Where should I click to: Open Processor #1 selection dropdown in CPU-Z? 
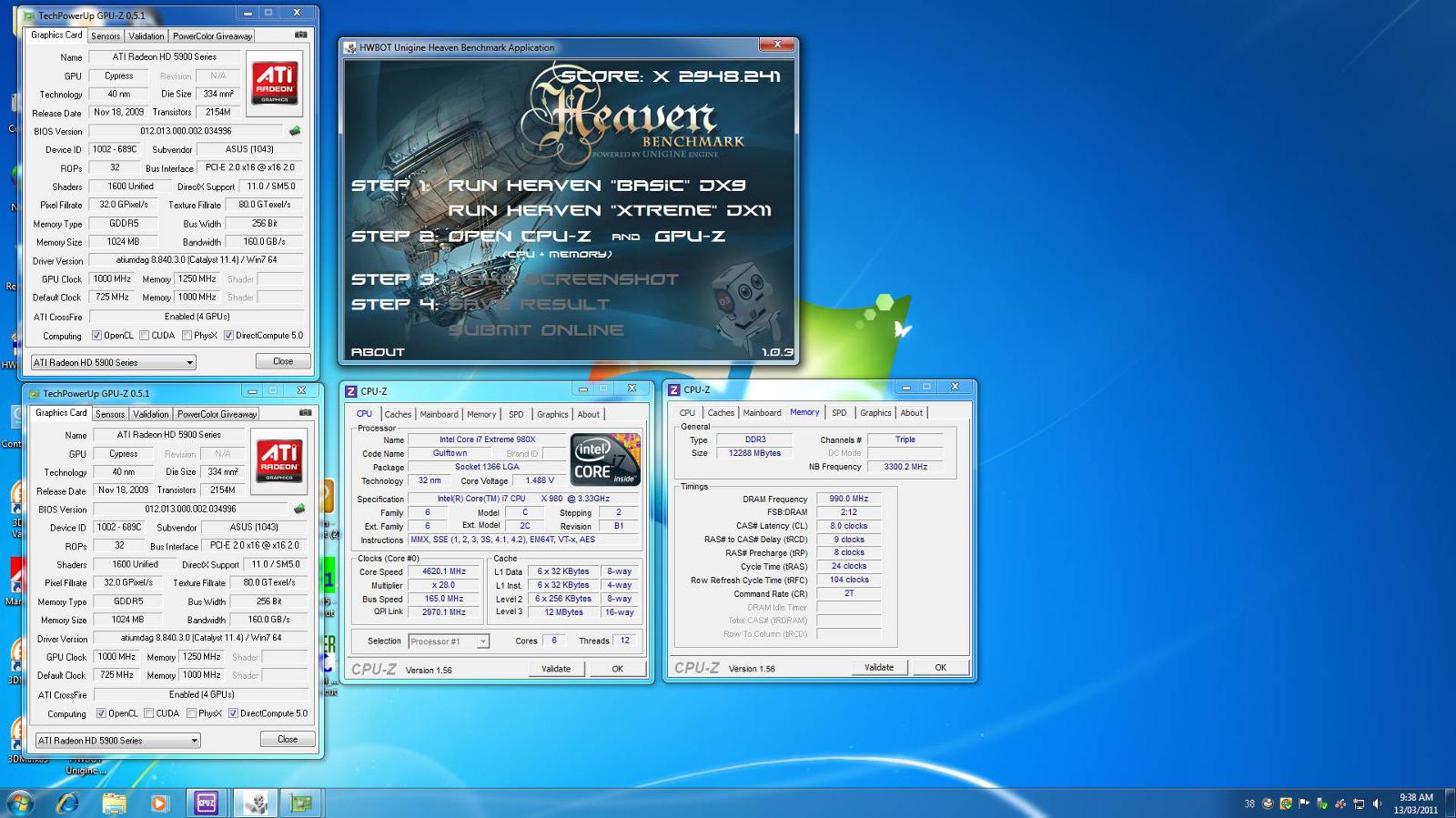449,641
